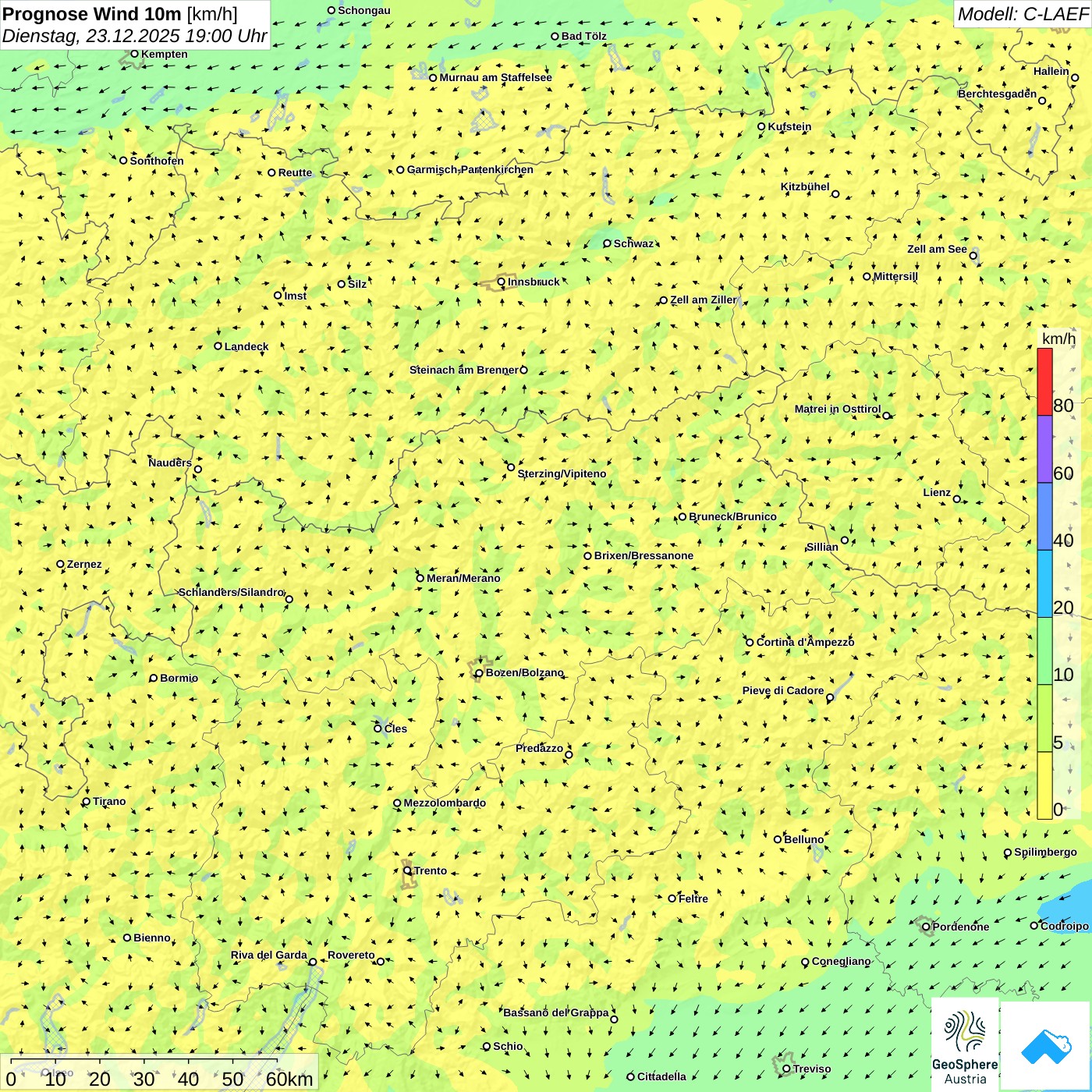Click the 'Bad Tölz' label
1092x1092 pixels.
(583, 36)
